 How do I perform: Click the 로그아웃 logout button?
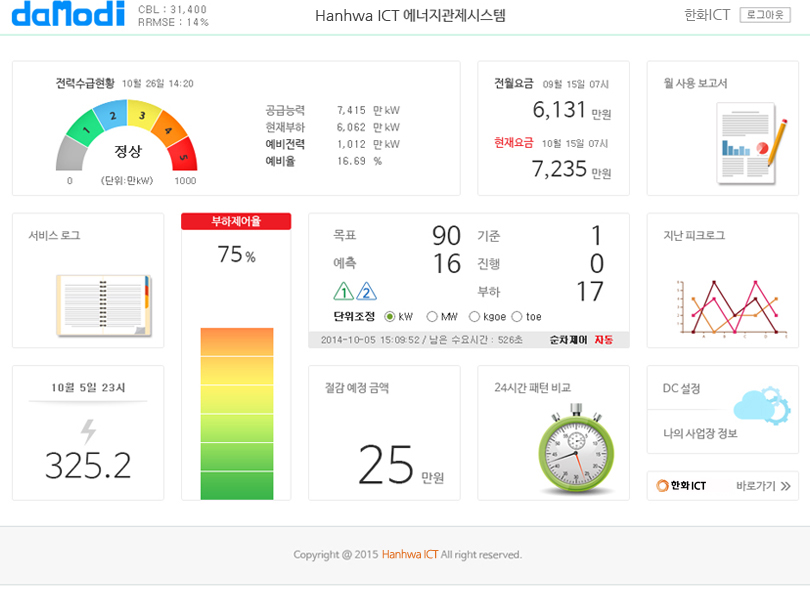[x=765, y=15]
